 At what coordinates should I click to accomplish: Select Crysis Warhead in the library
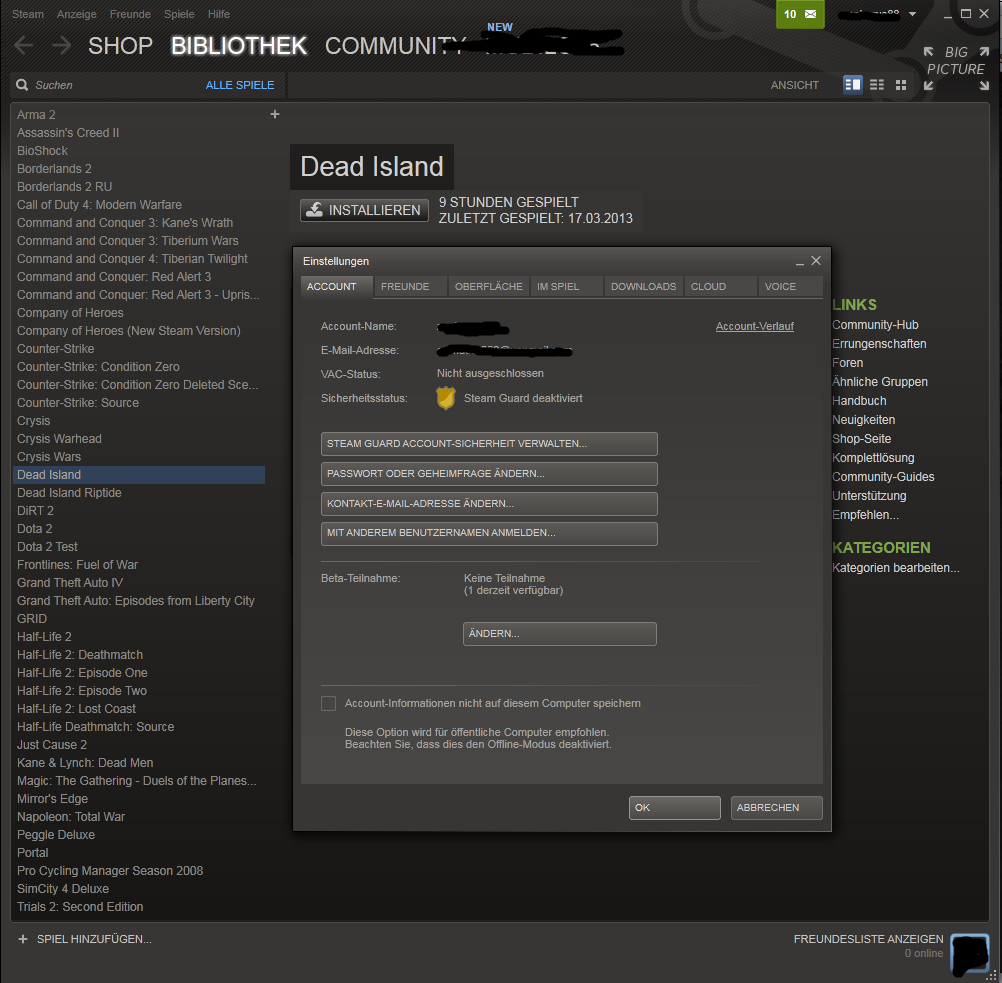[139, 438]
